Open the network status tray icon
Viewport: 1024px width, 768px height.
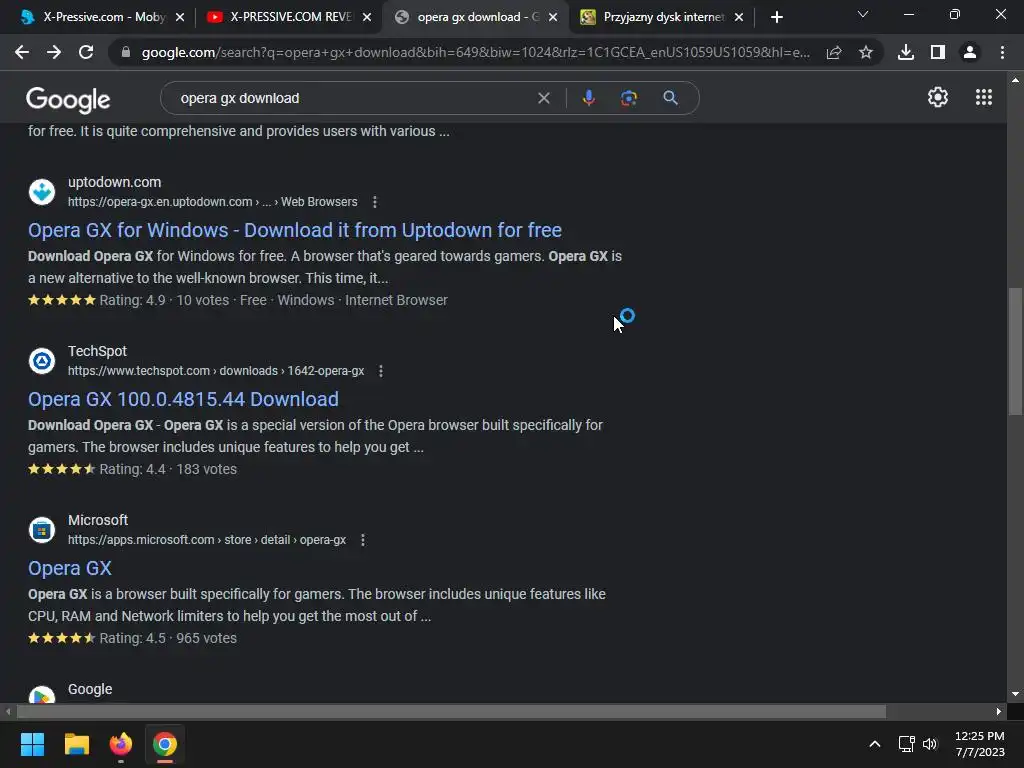click(906, 744)
